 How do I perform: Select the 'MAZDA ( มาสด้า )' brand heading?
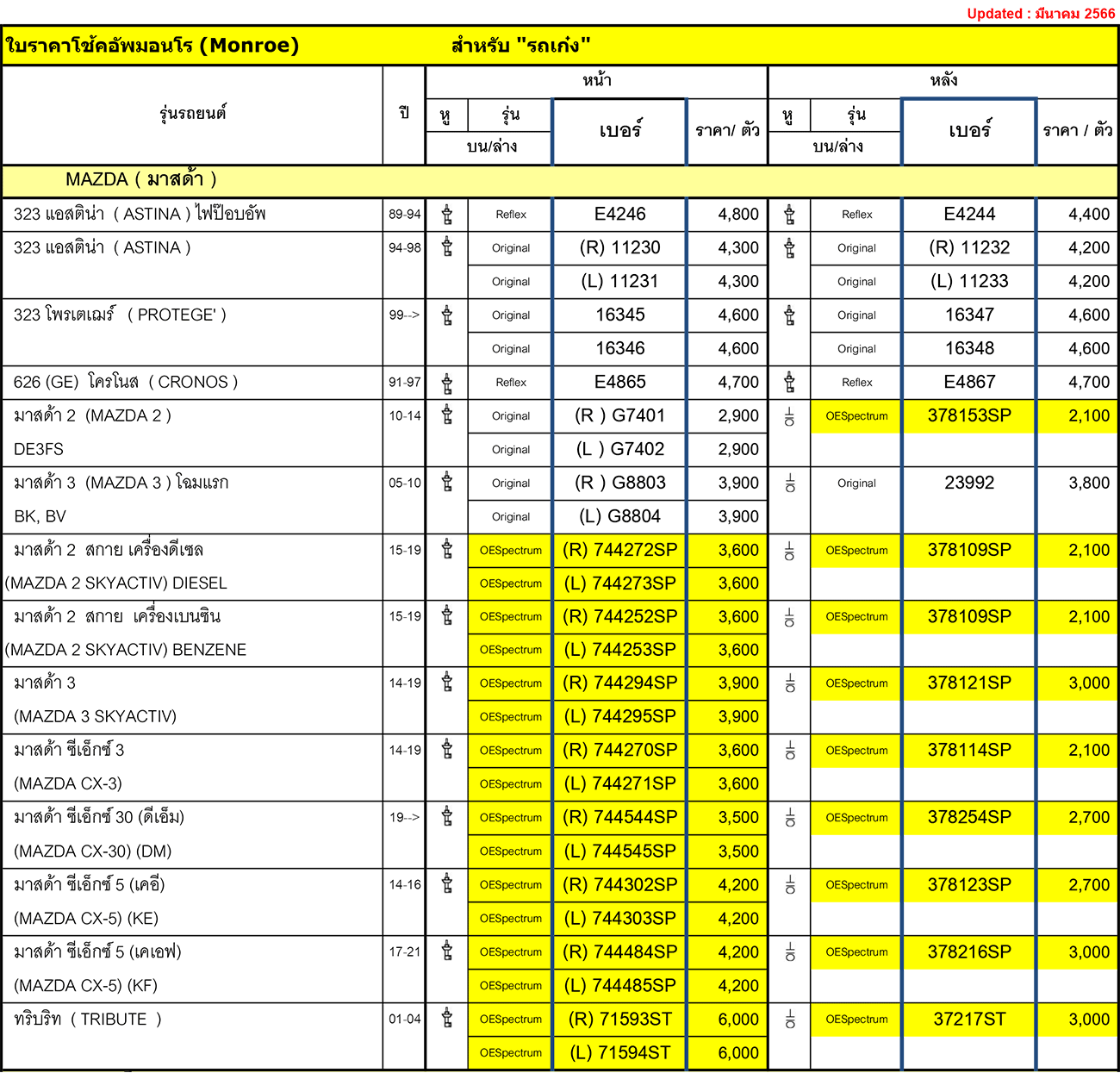coord(141,179)
